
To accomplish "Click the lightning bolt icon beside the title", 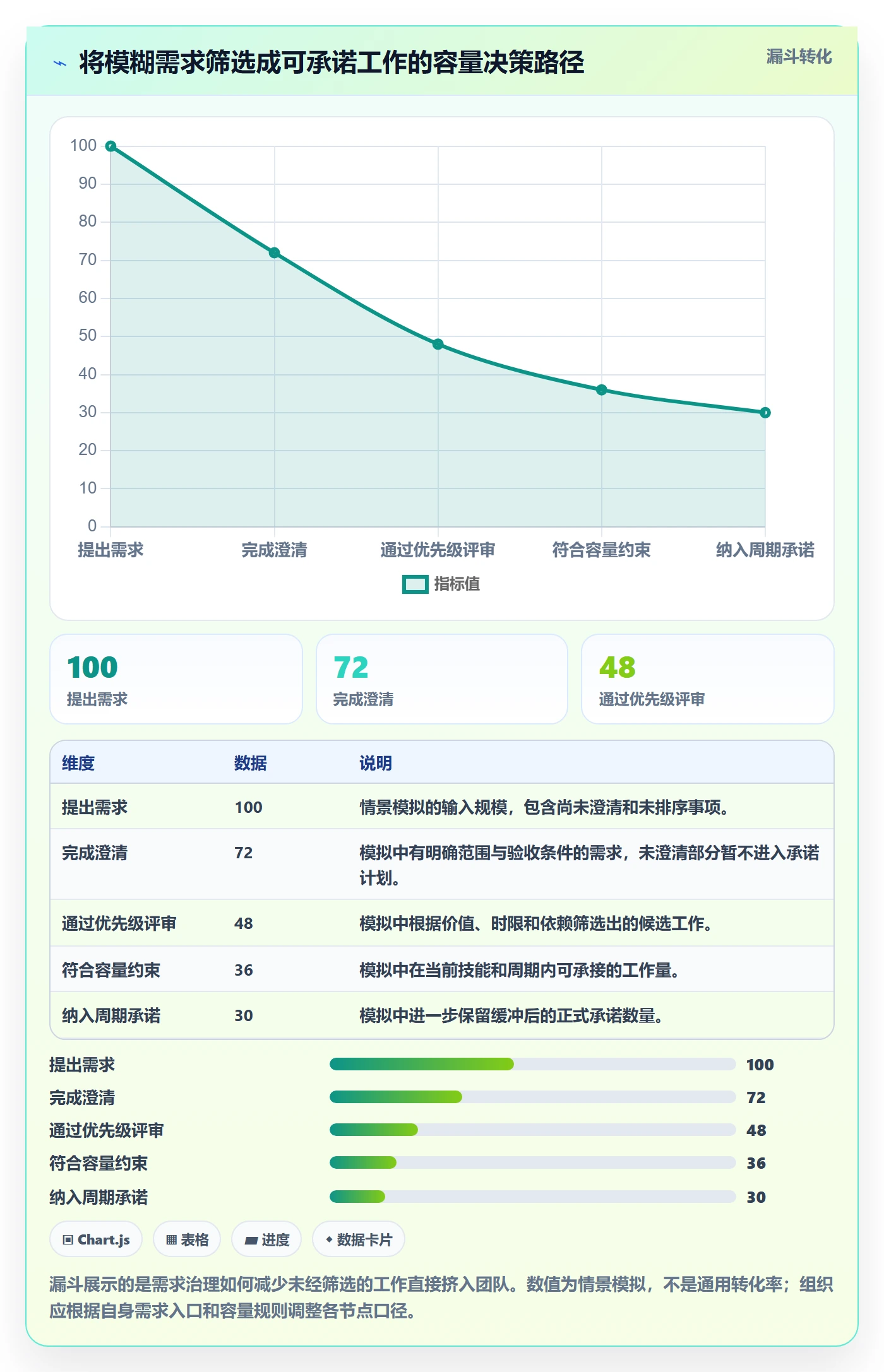I will (x=60, y=63).
